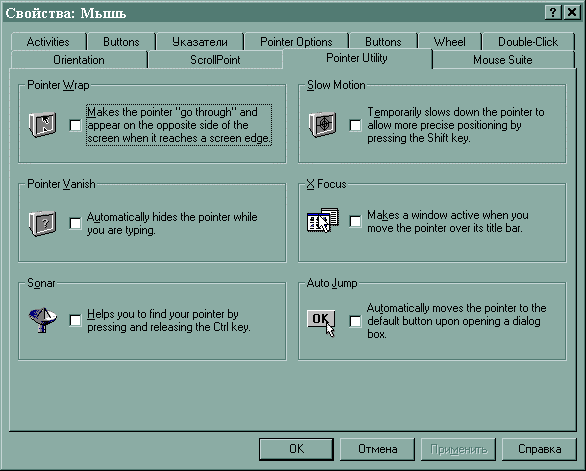
Task: Select the Pointer Utility tab
Action: (357, 58)
